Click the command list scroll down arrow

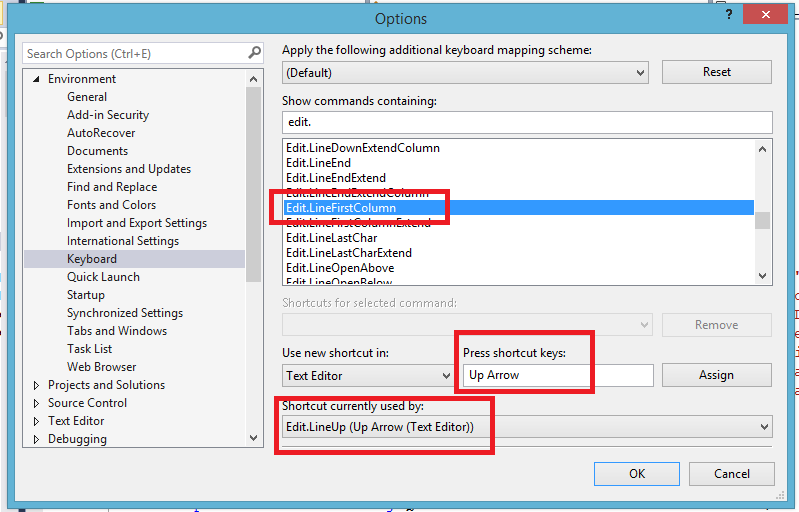763,276
